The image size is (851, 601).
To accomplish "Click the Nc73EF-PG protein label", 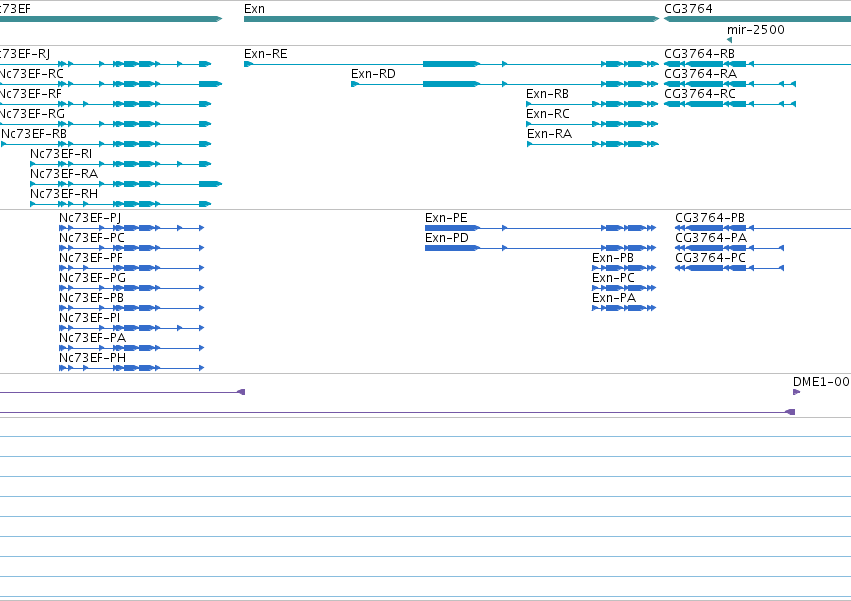I will (92, 278).
